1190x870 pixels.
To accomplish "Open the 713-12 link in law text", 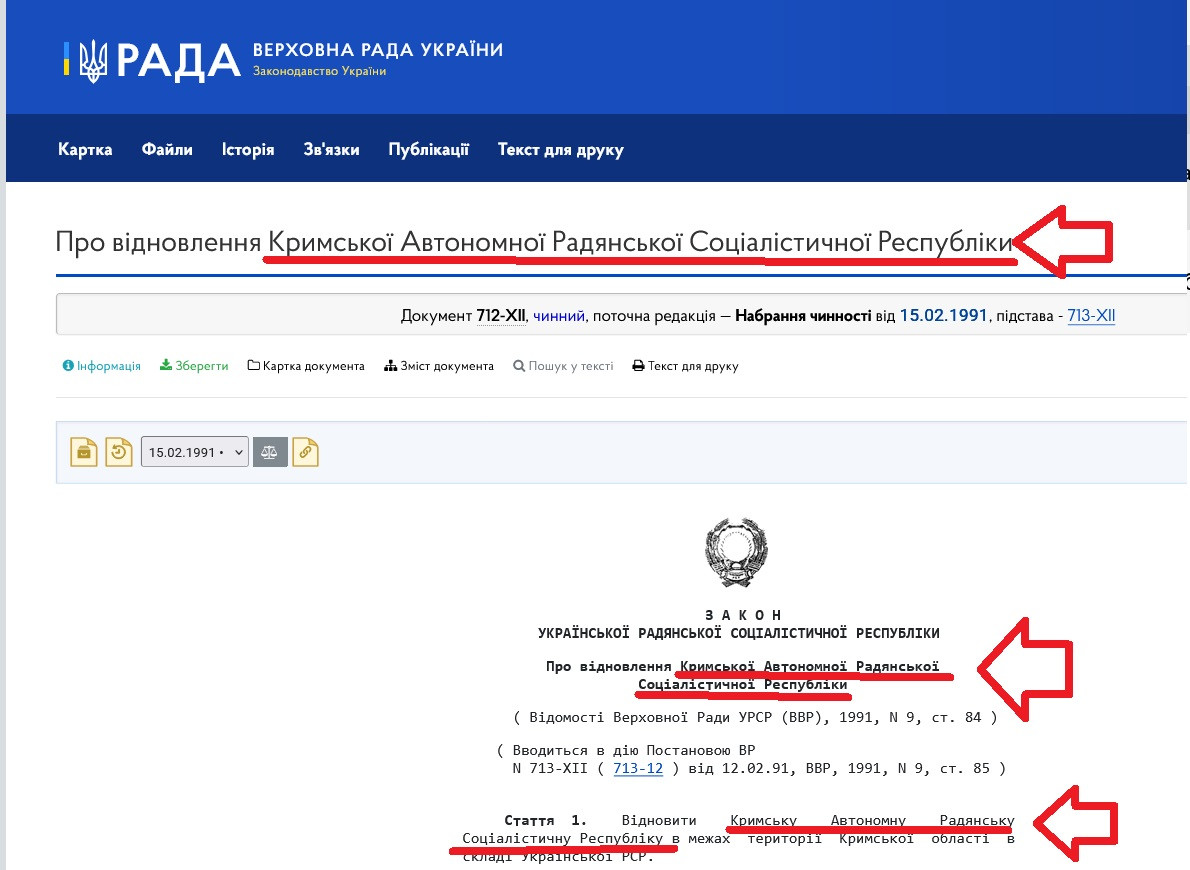I will pos(638,768).
